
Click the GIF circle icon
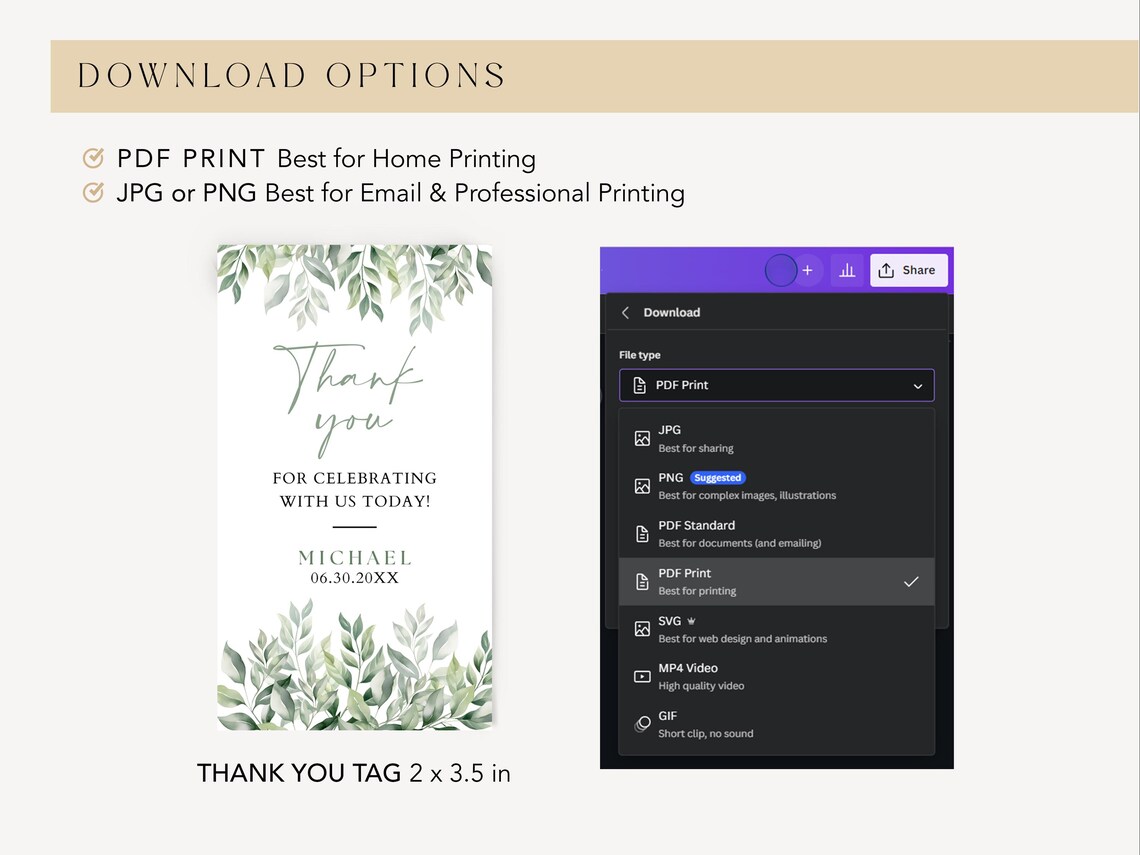point(642,724)
